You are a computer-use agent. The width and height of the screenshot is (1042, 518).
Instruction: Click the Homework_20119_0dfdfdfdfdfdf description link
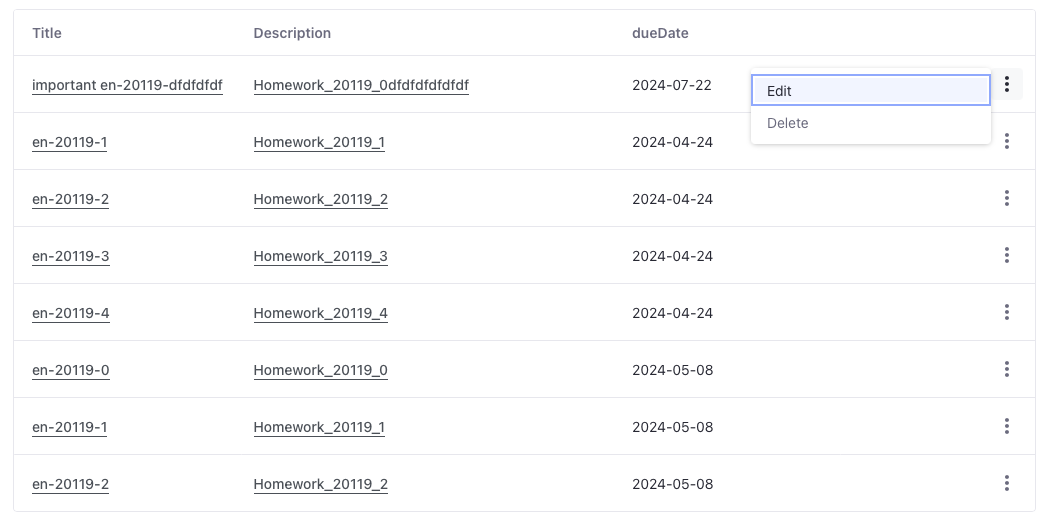(x=361, y=86)
